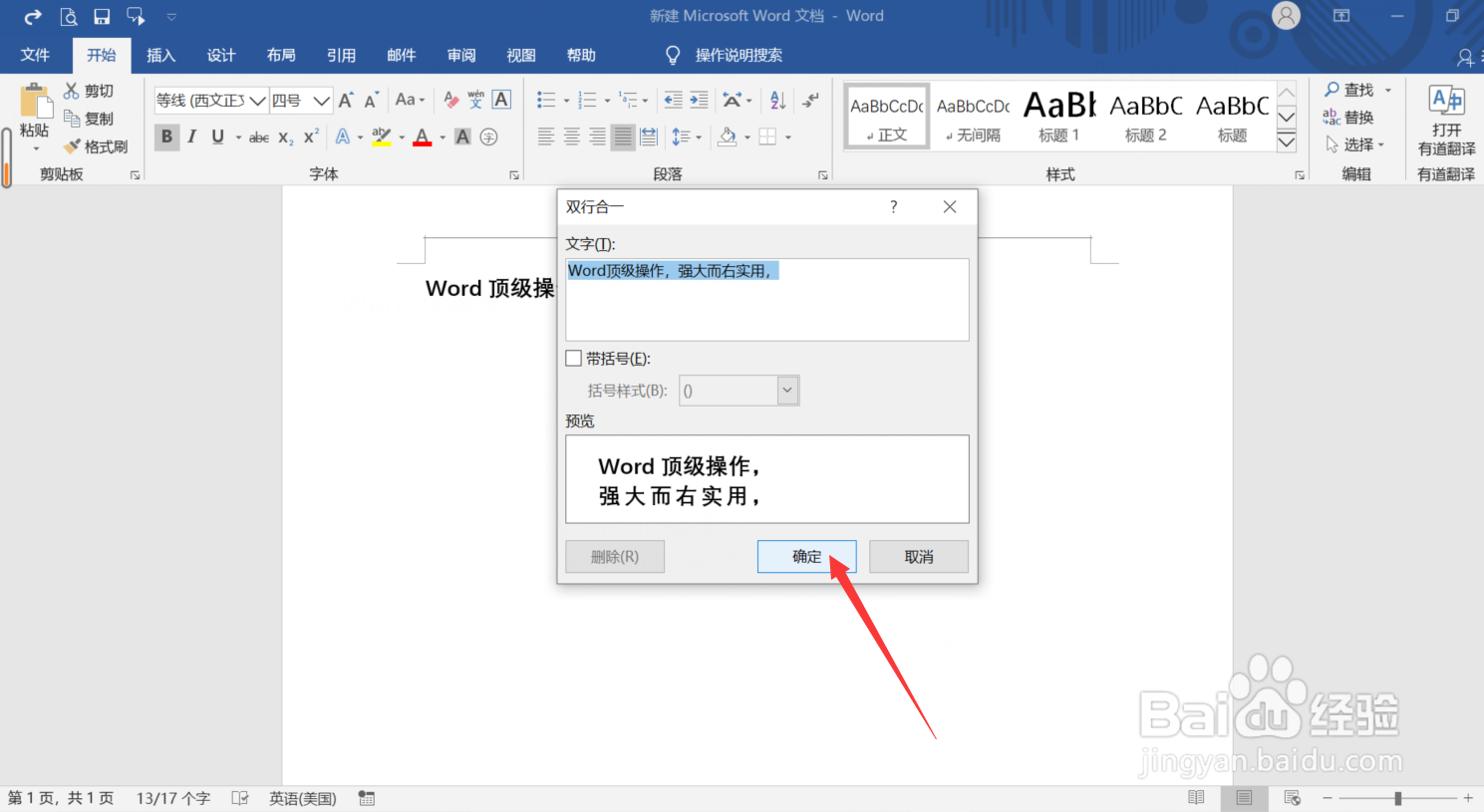The height and width of the screenshot is (812, 1484).
Task: Click 替换 (Replace) in Editing group
Action: click(x=1348, y=117)
